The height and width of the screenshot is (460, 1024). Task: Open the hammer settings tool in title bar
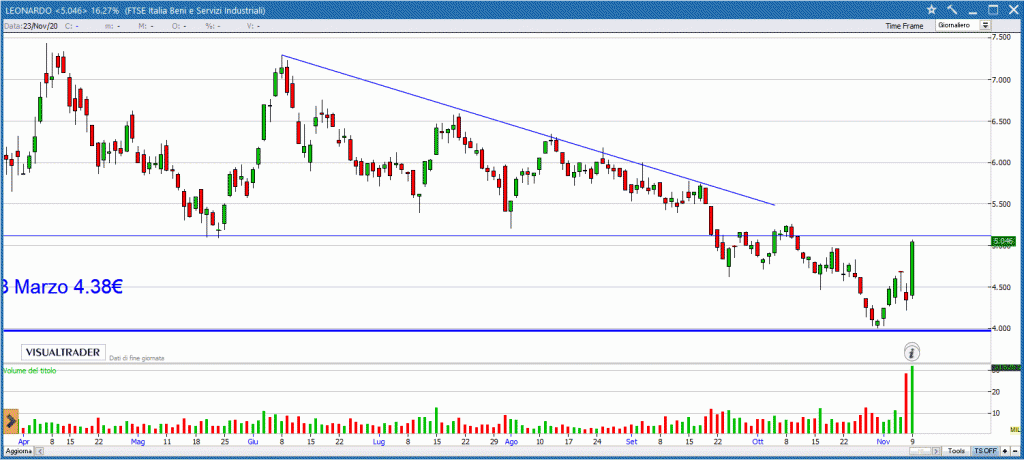click(951, 9)
